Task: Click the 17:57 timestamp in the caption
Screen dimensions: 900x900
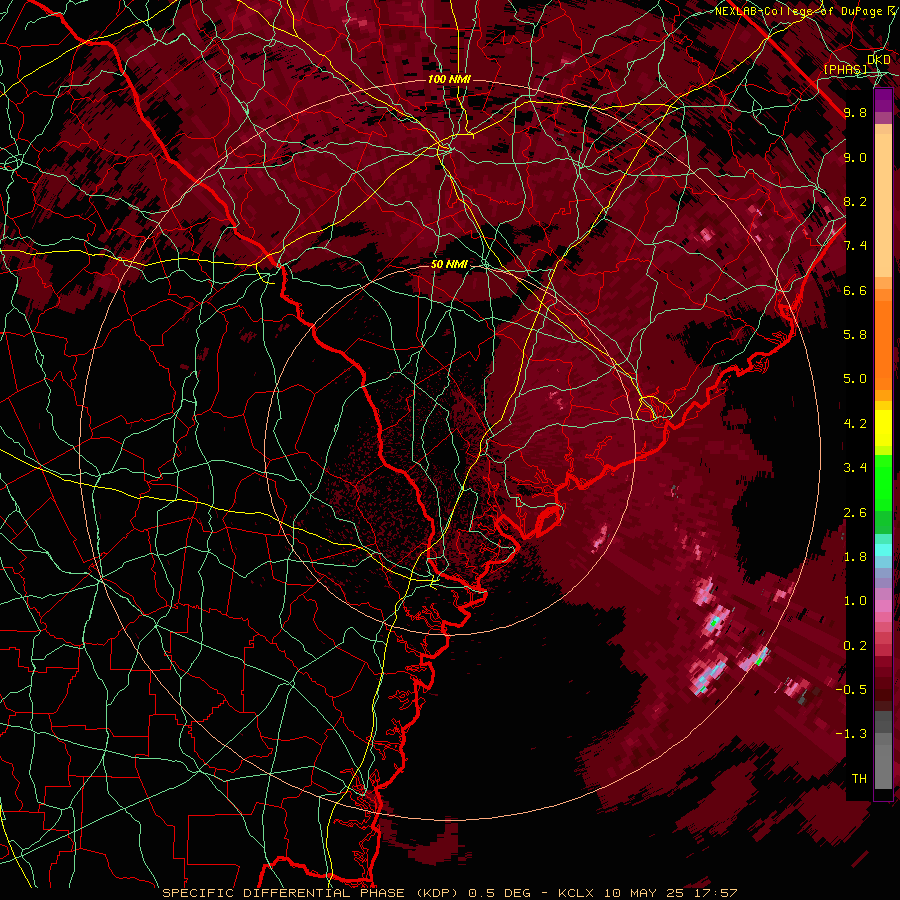Action: coord(714,893)
